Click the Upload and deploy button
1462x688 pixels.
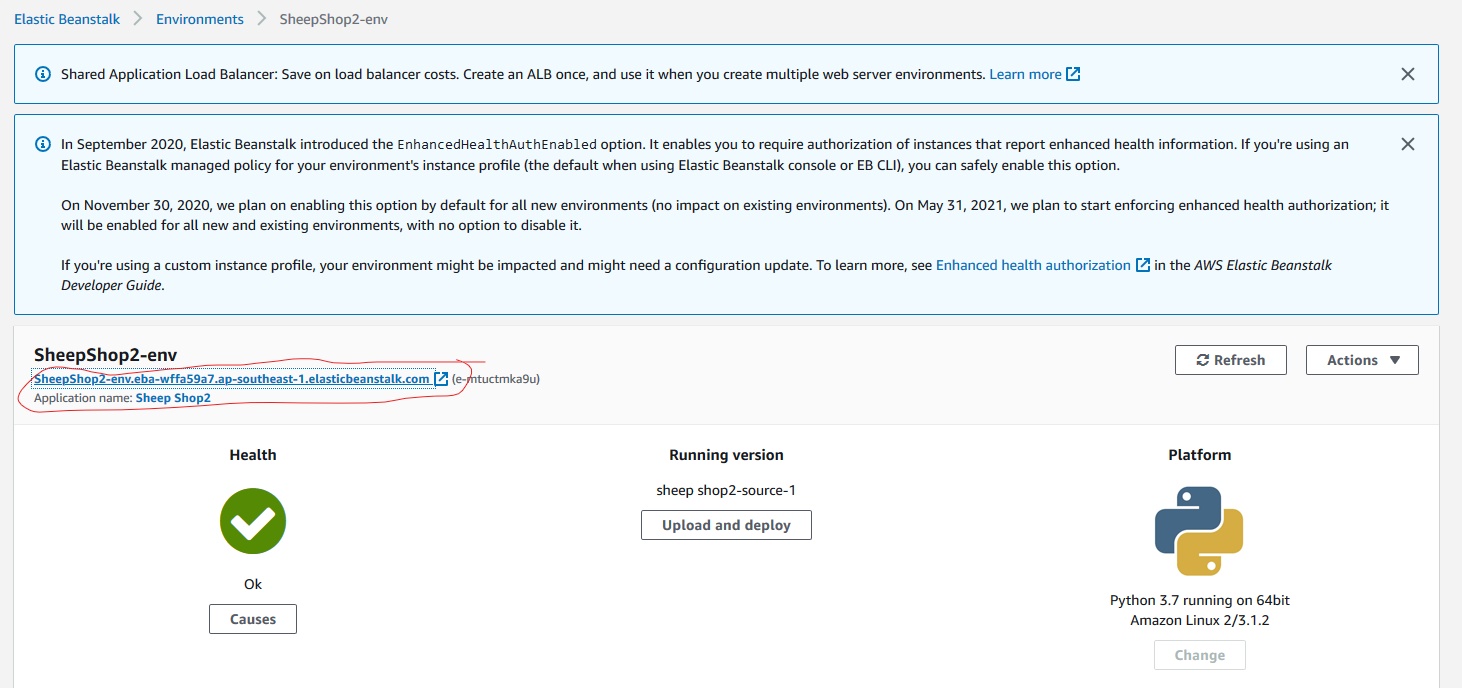(726, 525)
